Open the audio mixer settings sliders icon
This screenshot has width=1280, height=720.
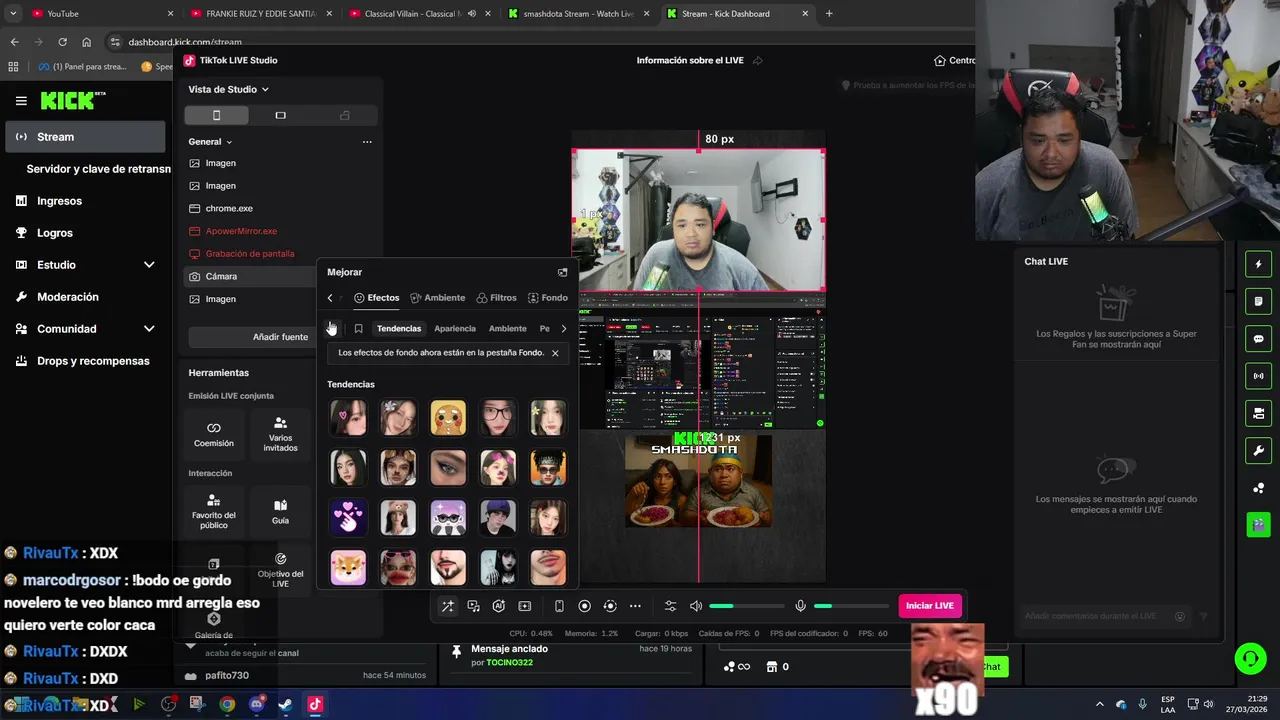(x=670, y=606)
